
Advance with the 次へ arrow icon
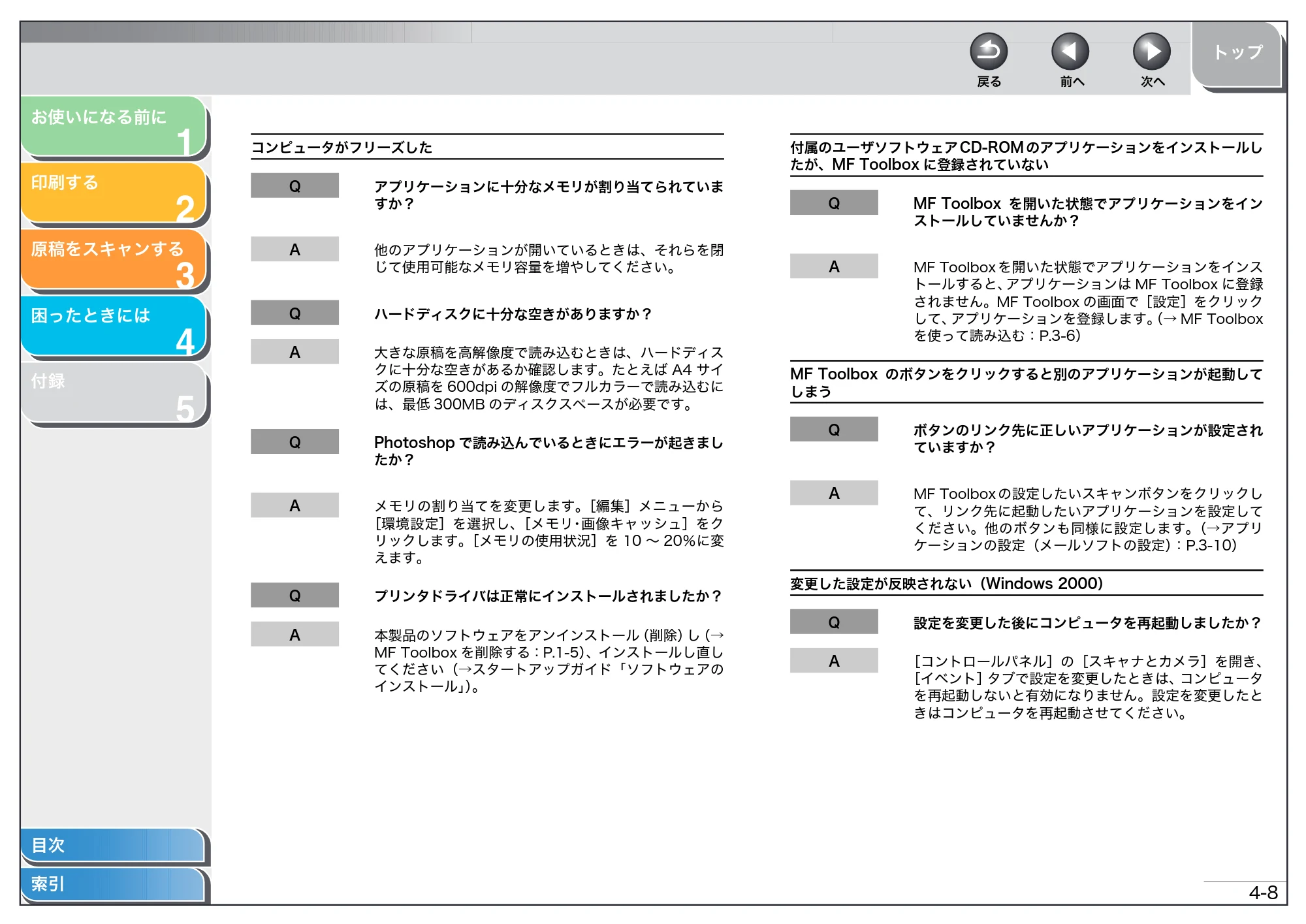click(1152, 52)
